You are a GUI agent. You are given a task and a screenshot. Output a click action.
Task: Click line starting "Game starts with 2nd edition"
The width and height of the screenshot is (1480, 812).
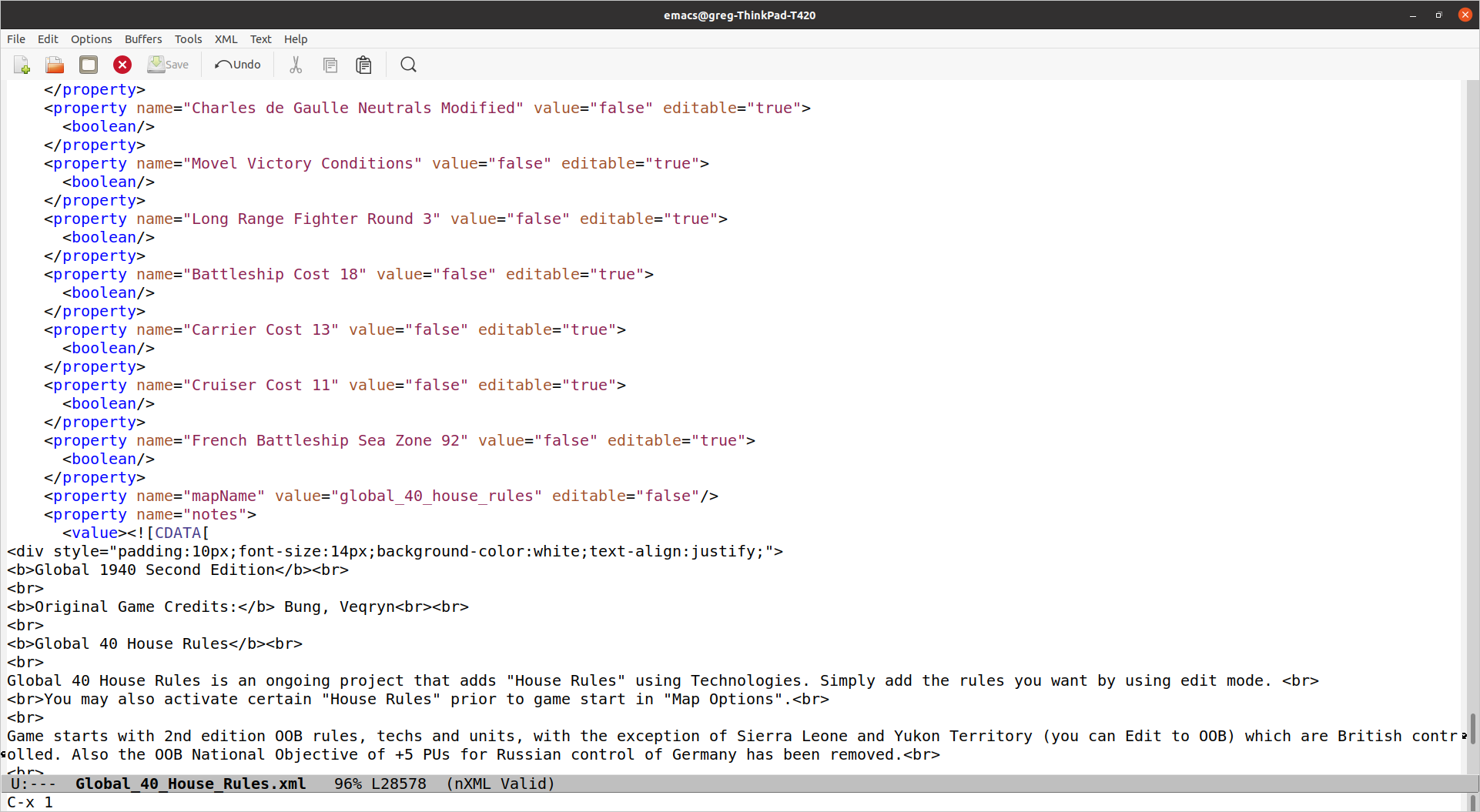[x=732, y=736]
